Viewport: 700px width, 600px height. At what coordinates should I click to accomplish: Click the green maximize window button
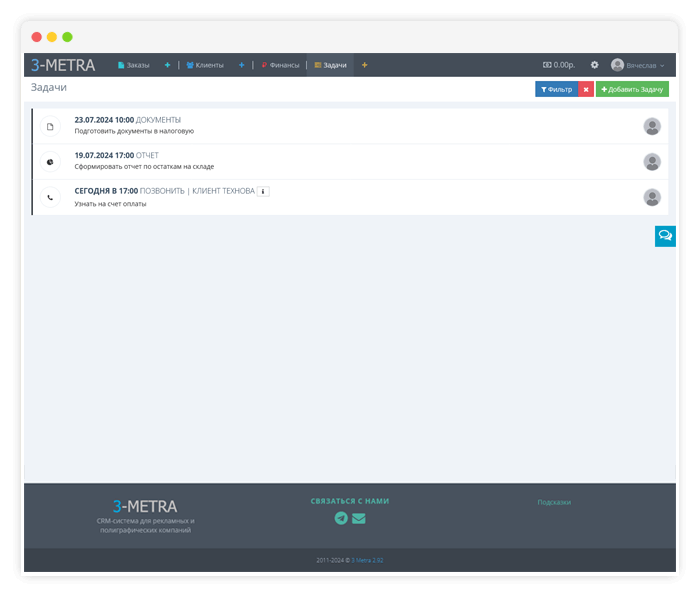coord(67,37)
